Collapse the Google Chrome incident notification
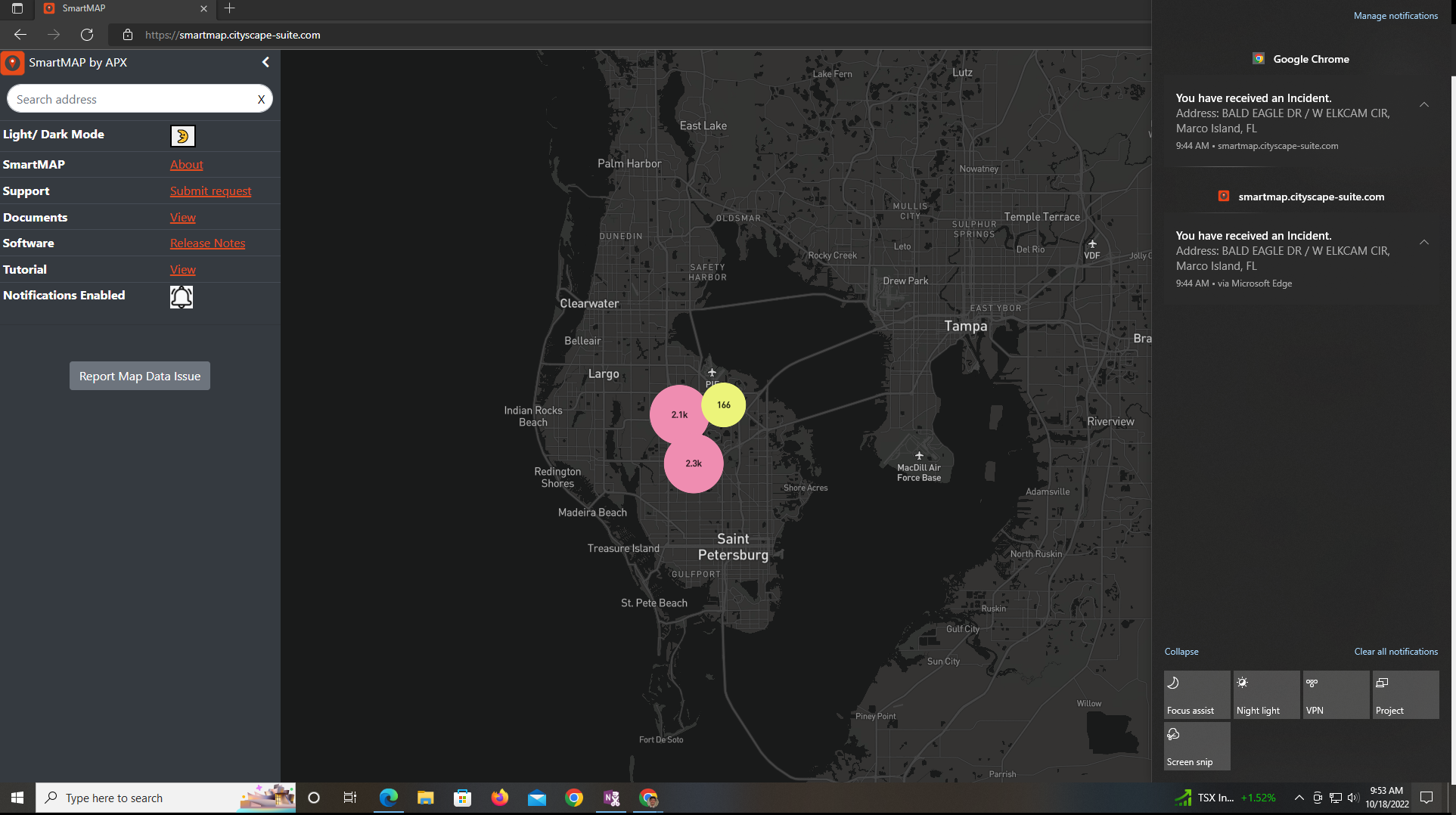 click(x=1424, y=105)
